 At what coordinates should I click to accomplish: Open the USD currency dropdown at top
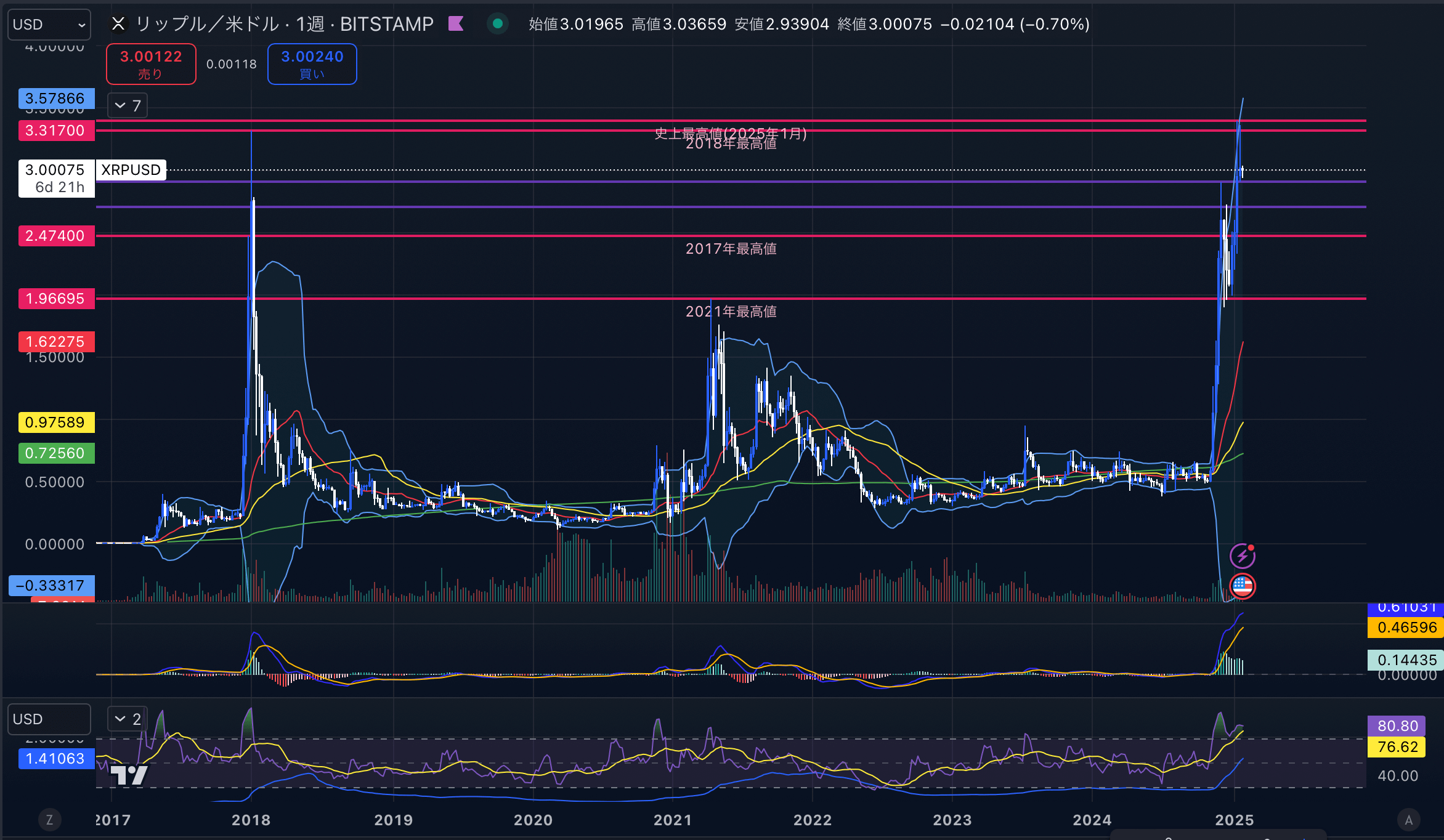(49, 25)
